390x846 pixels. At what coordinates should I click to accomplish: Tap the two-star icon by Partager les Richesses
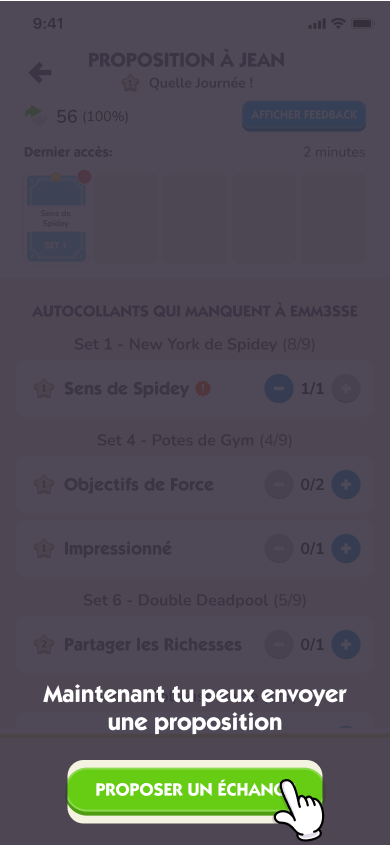tap(44, 644)
